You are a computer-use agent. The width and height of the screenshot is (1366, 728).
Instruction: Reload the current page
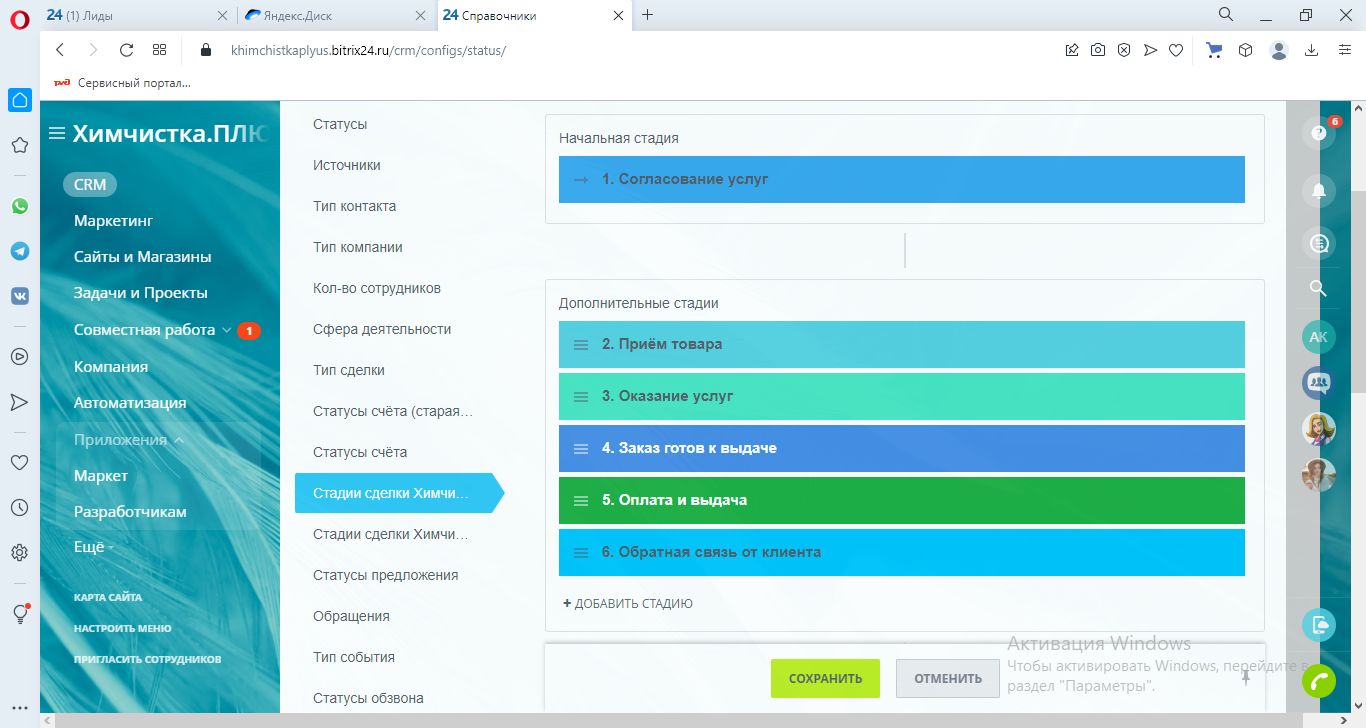[126, 50]
